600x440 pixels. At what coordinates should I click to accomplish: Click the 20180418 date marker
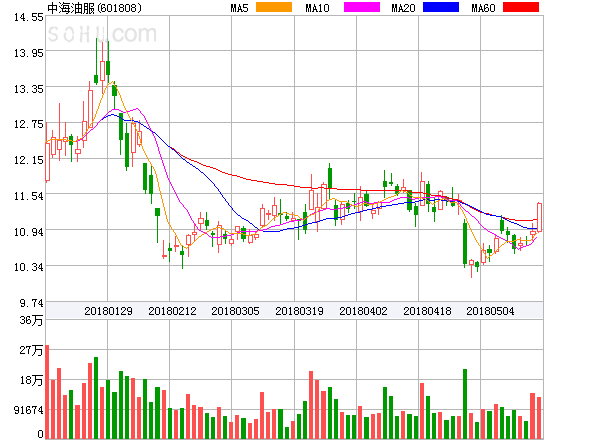[x=427, y=311]
